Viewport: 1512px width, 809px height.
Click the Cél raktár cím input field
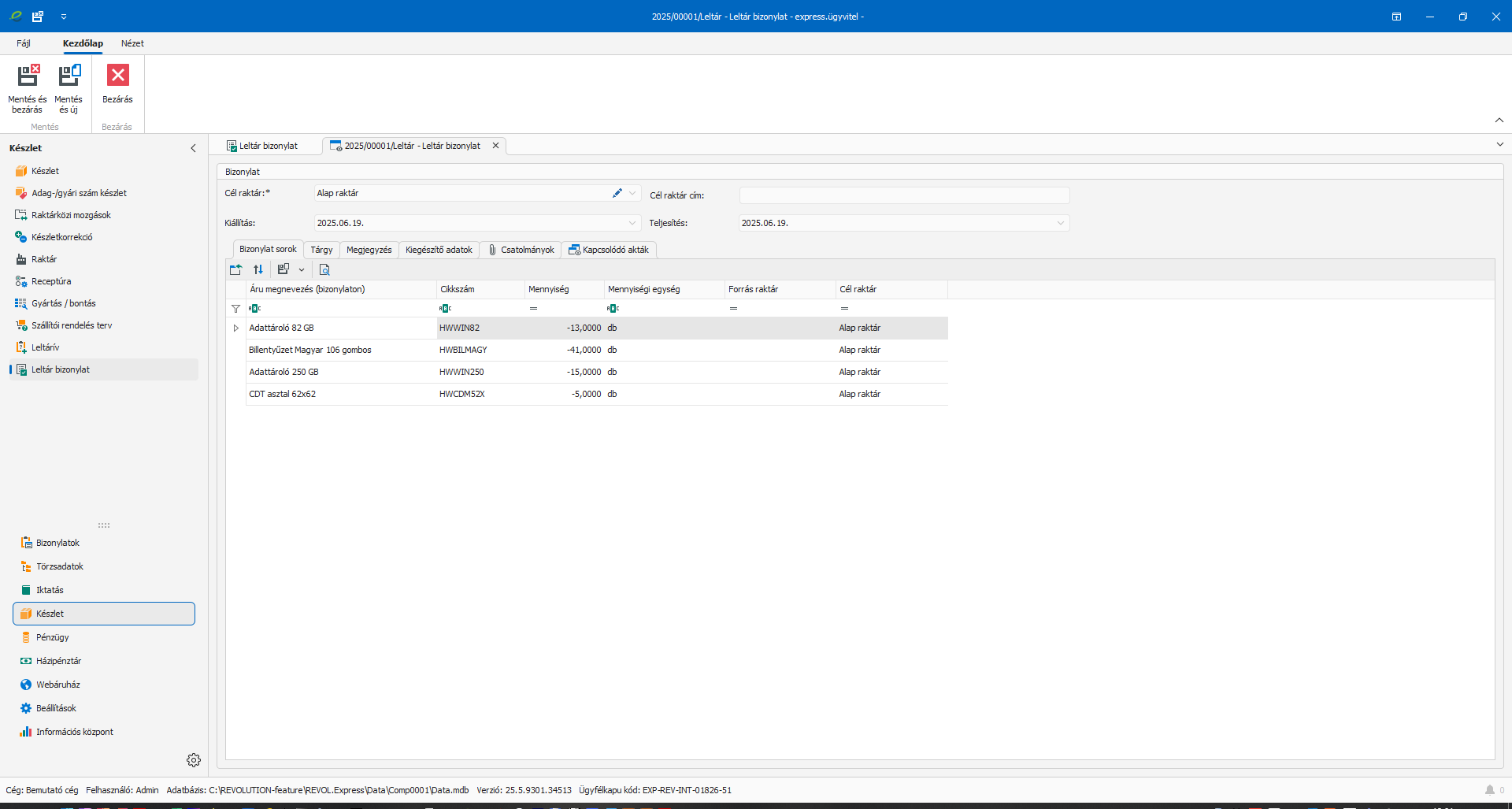pyautogui.click(x=904, y=195)
